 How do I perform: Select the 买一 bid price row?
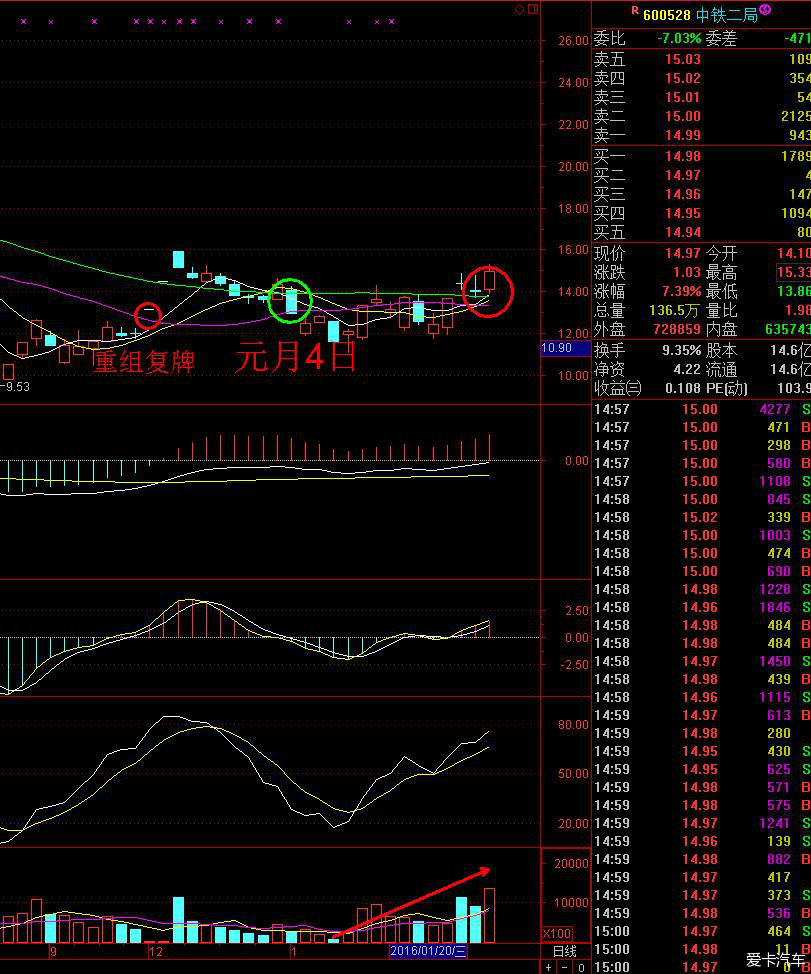[x=700, y=156]
